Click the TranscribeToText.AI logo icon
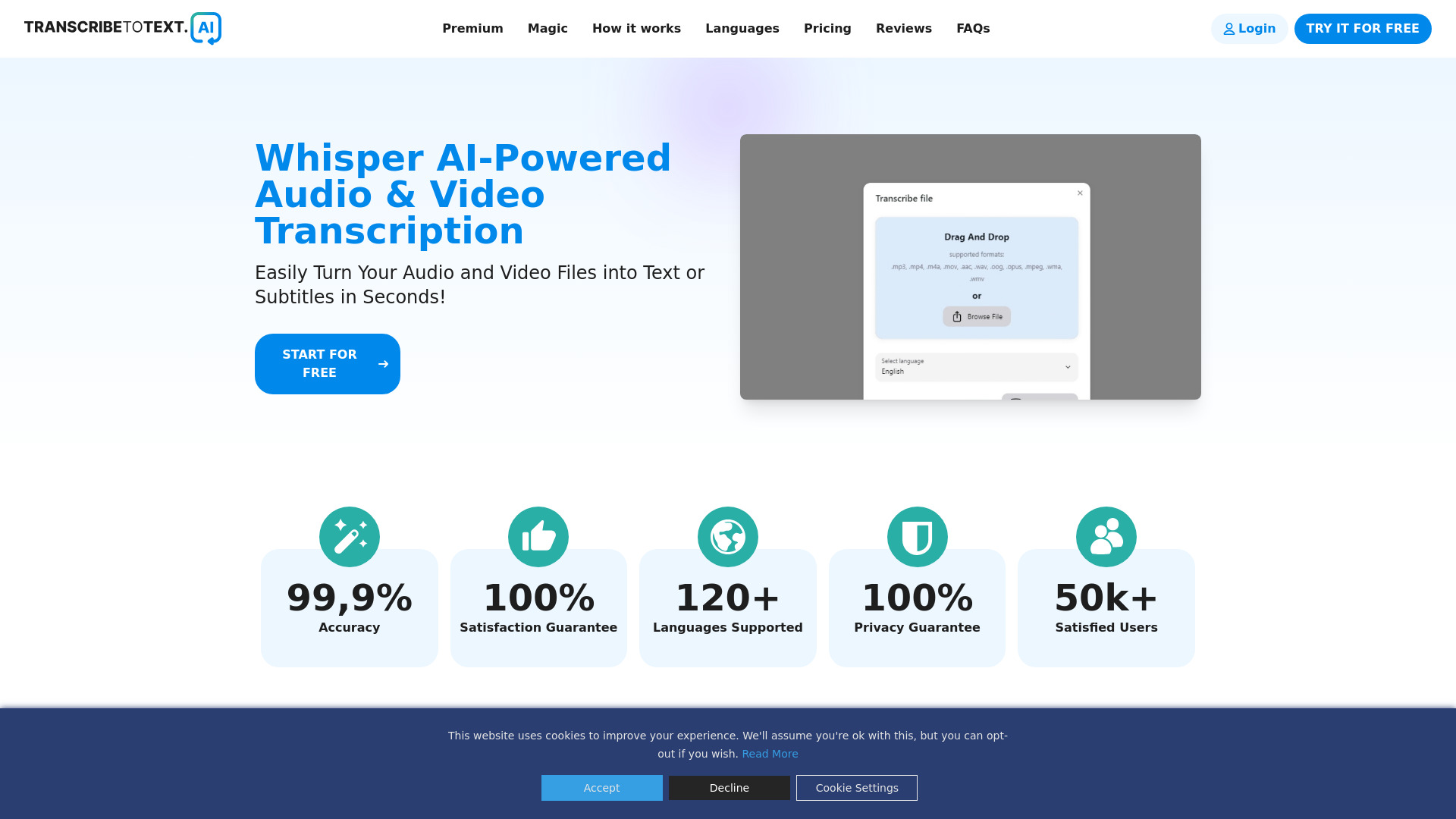Screen dimensions: 1456x819 [206, 29]
